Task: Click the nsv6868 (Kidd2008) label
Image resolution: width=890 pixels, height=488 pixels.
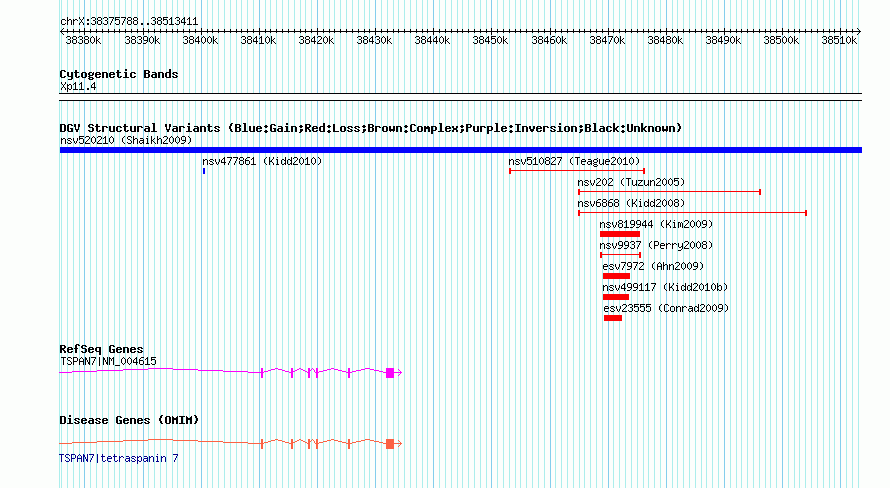Action: click(631, 203)
